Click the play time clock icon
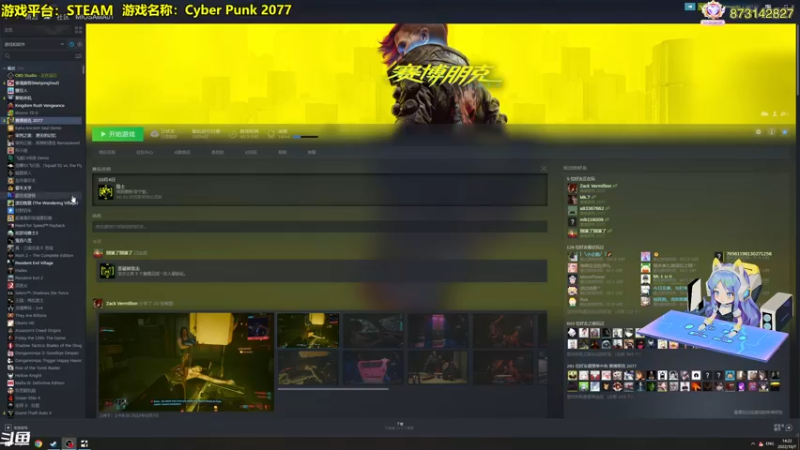Screen dimensions: 800x450 point(233,134)
